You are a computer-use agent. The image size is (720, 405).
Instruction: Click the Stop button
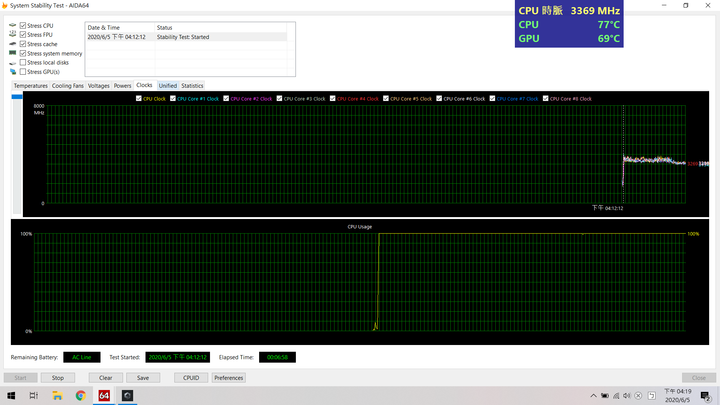coord(58,378)
